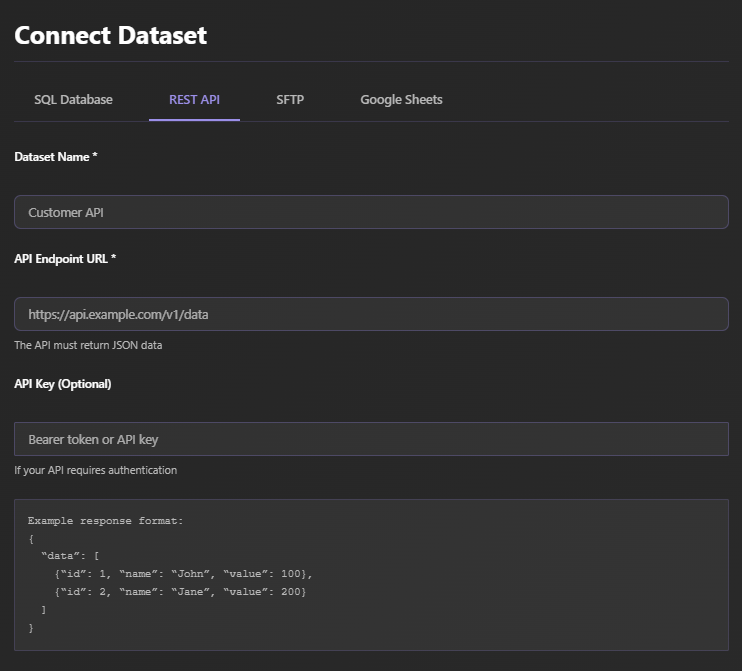Image resolution: width=742 pixels, height=671 pixels.
Task: Focus the API Endpoint URL field
Action: pyautogui.click(x=371, y=314)
